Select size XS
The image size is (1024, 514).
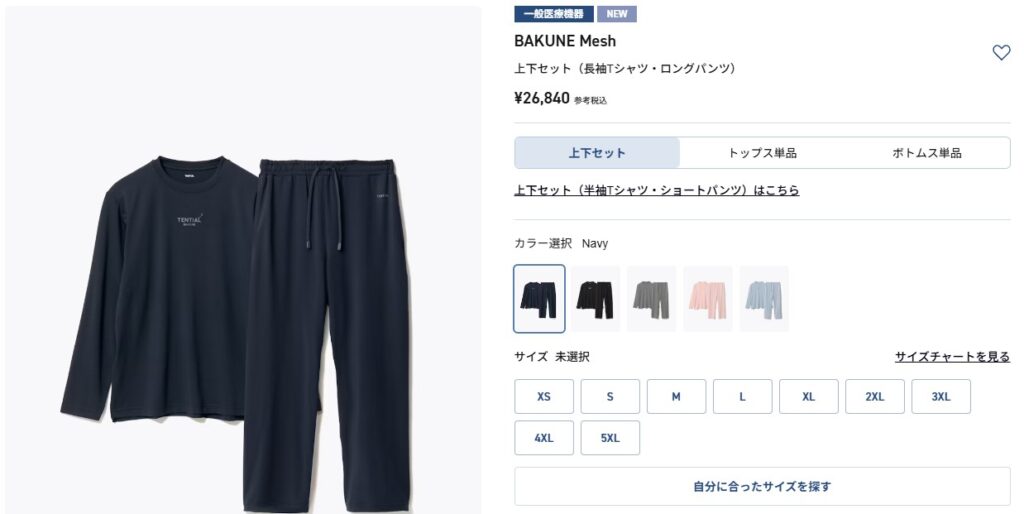(x=543, y=396)
